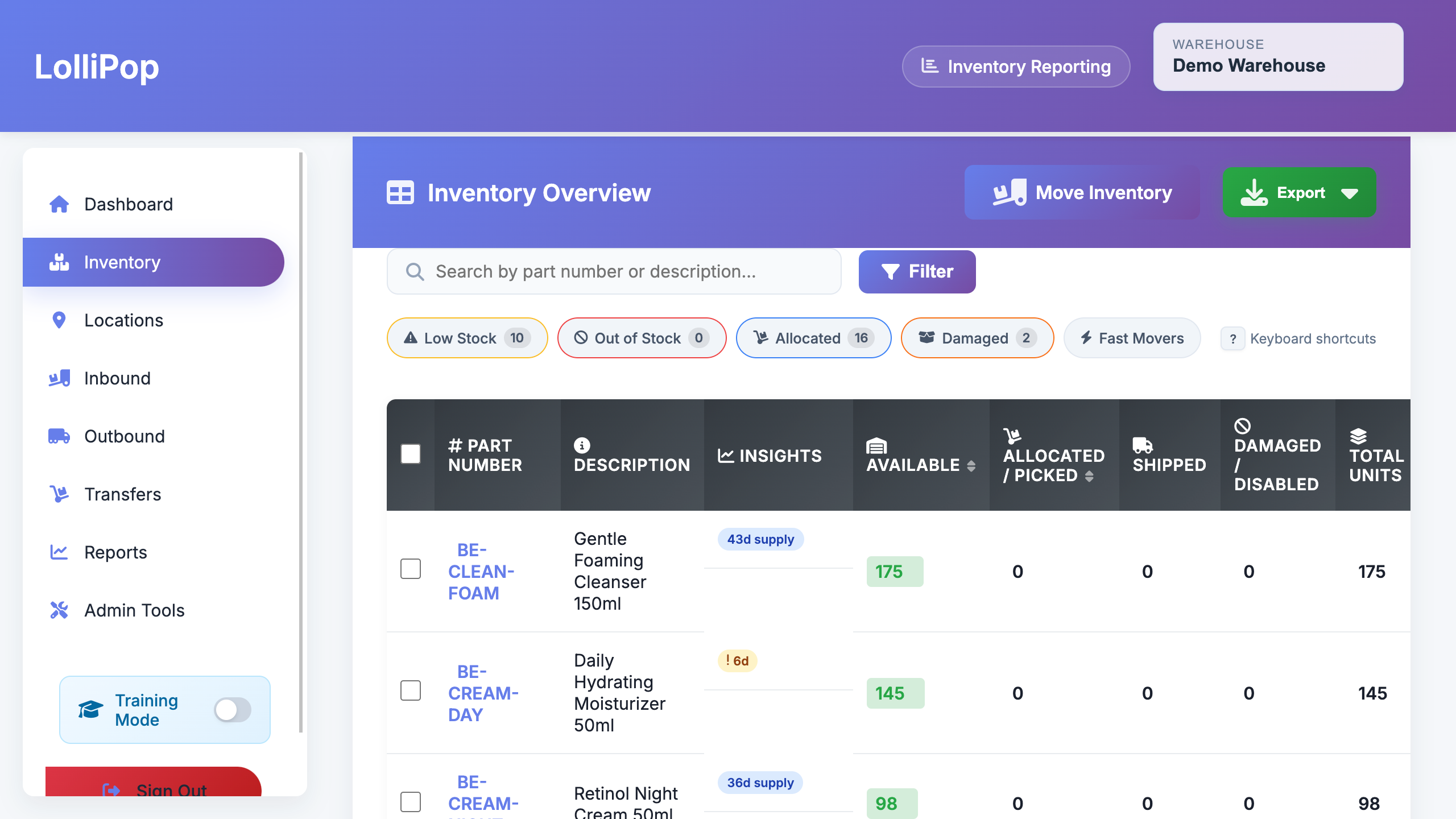Open the Damaged filter tab
Screen dimensions: 1456x819
[x=977, y=338]
